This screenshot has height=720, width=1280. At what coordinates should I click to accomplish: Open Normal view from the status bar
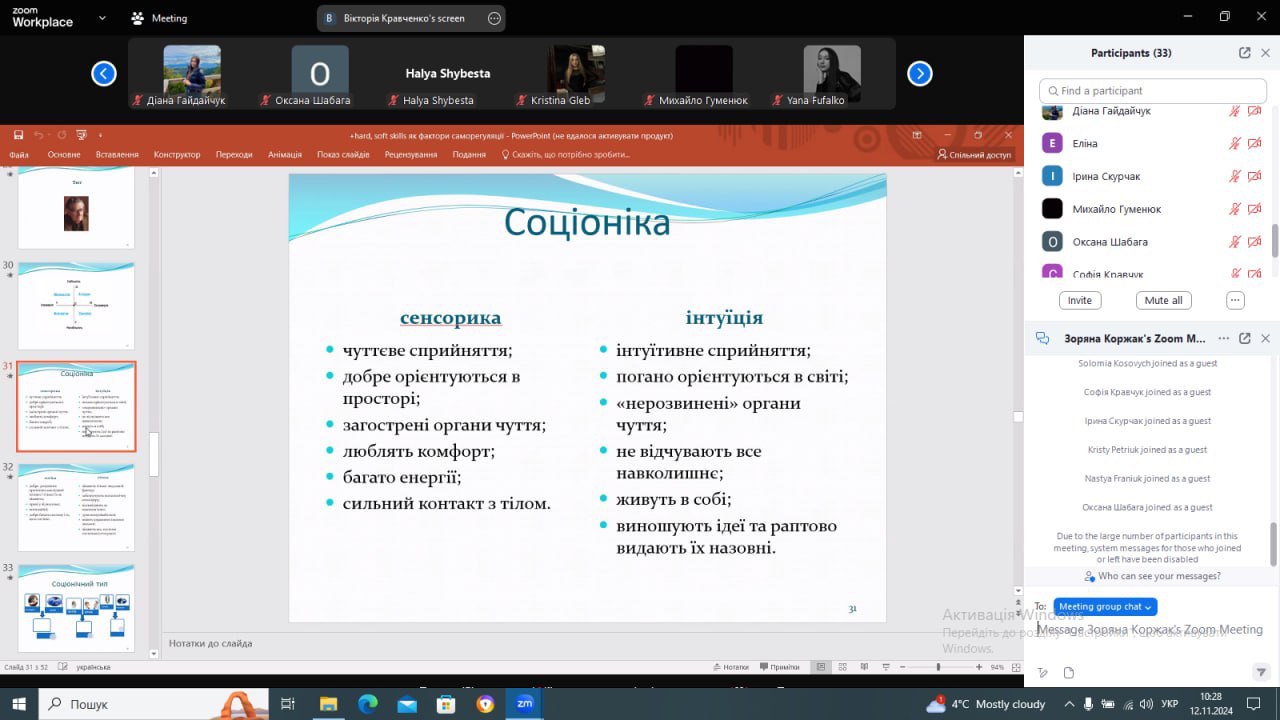[x=822, y=666]
